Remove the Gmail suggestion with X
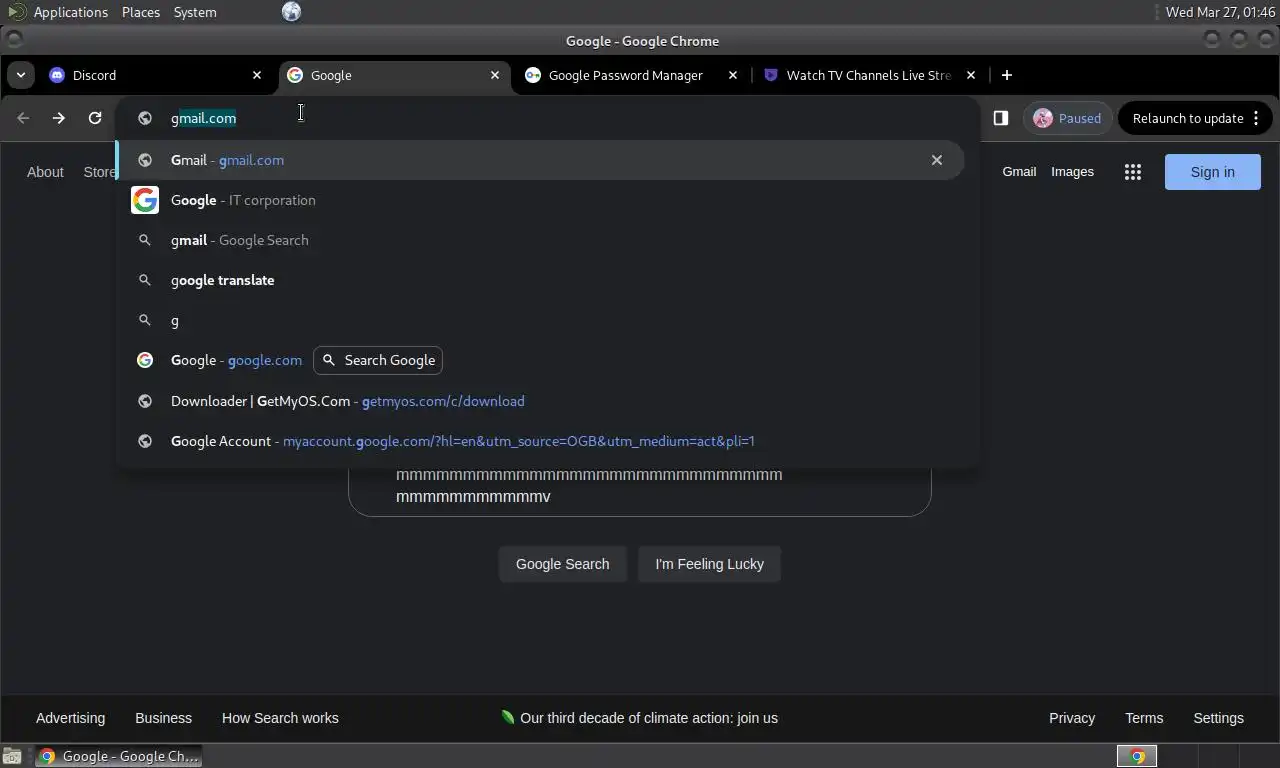 (x=937, y=160)
